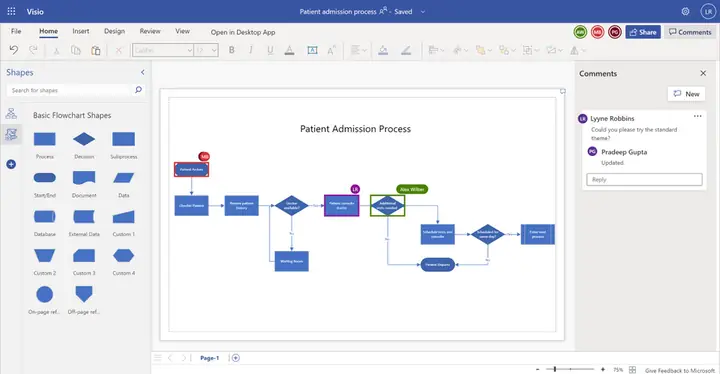Switch to the View tab
This screenshot has width=720, height=374.
182,31
